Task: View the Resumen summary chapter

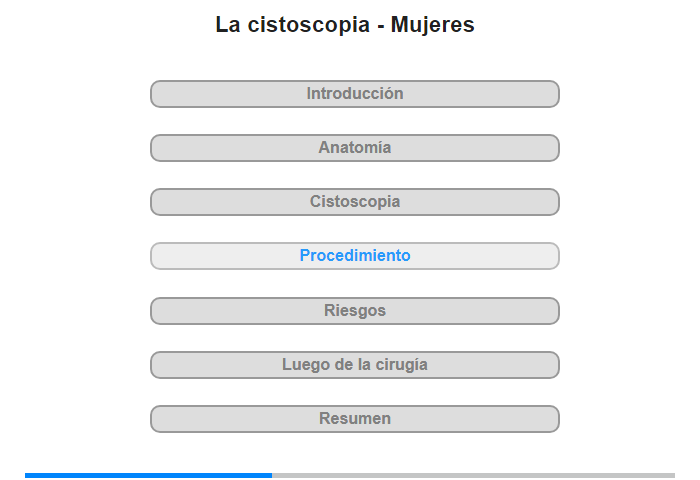Action: (x=354, y=419)
